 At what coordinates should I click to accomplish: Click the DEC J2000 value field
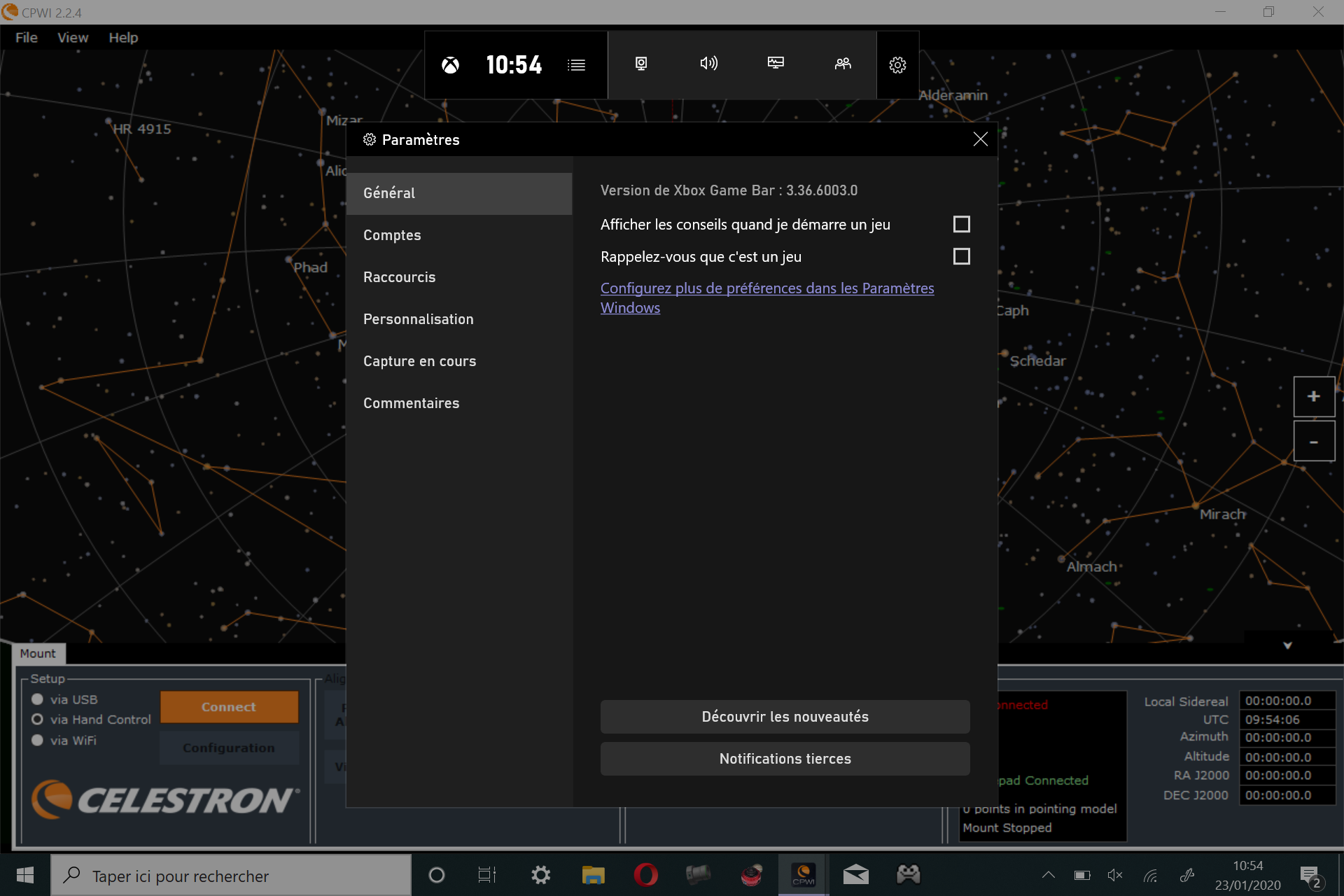point(1287,795)
